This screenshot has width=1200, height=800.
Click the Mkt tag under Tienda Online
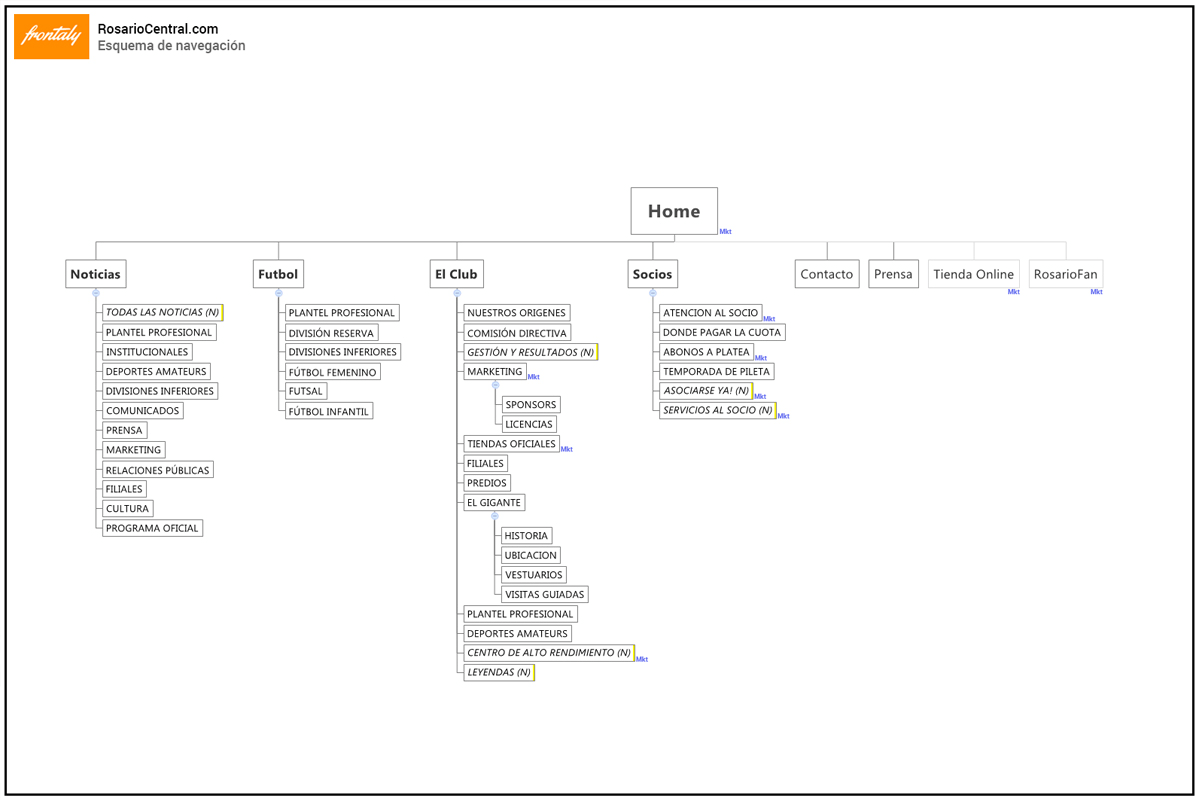[x=1013, y=292]
